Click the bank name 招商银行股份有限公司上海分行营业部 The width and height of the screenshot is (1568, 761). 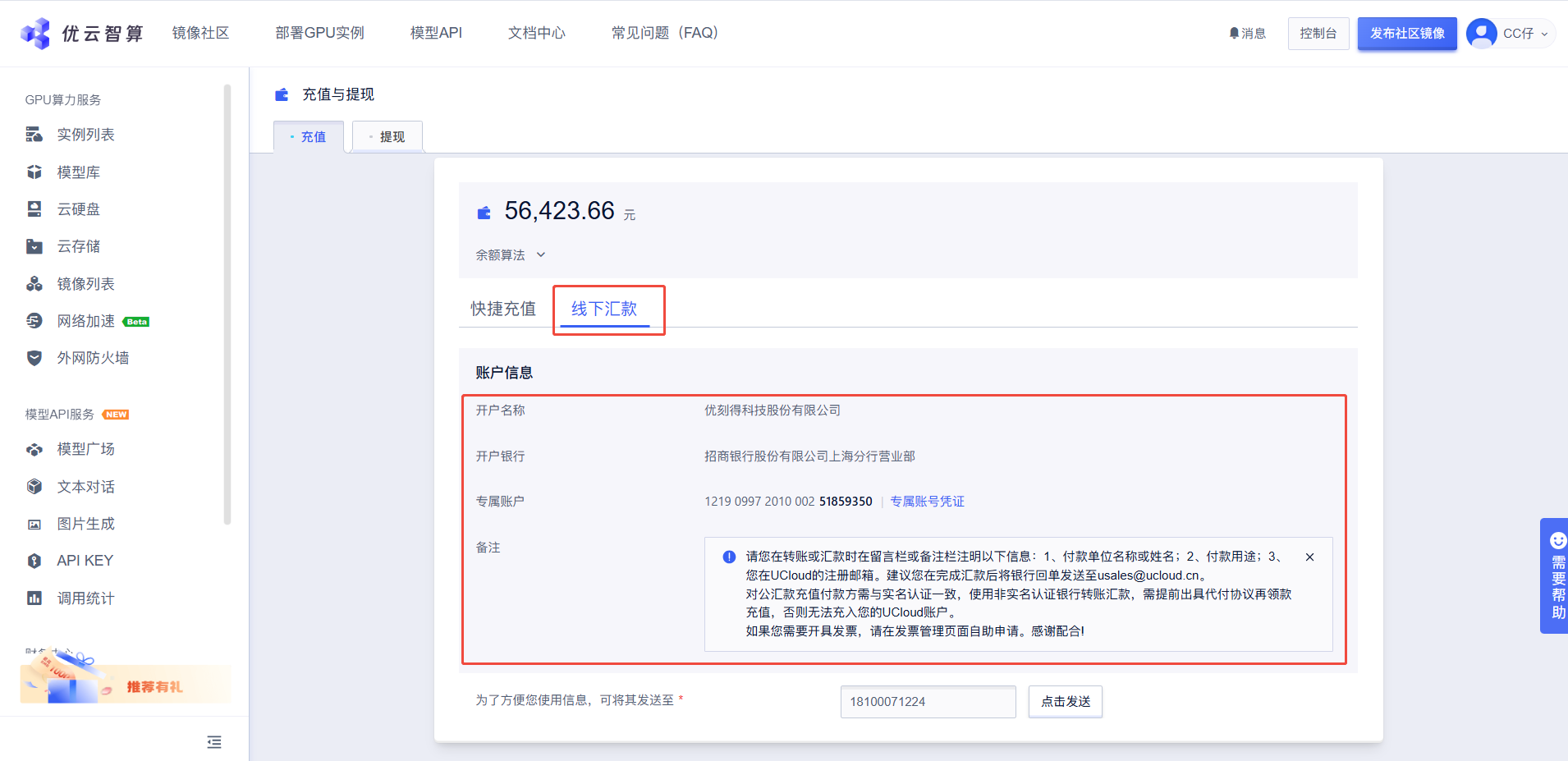pos(809,456)
